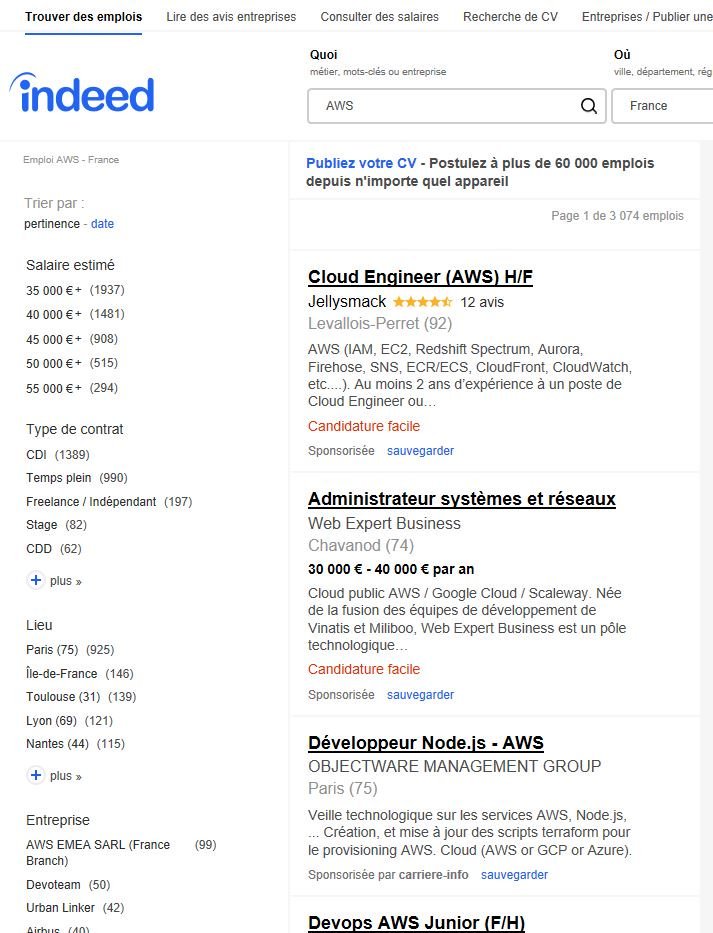Screen dimensions: 713x933
Task: Save the Cloud Engineer job with sauvegarder
Action: point(420,451)
